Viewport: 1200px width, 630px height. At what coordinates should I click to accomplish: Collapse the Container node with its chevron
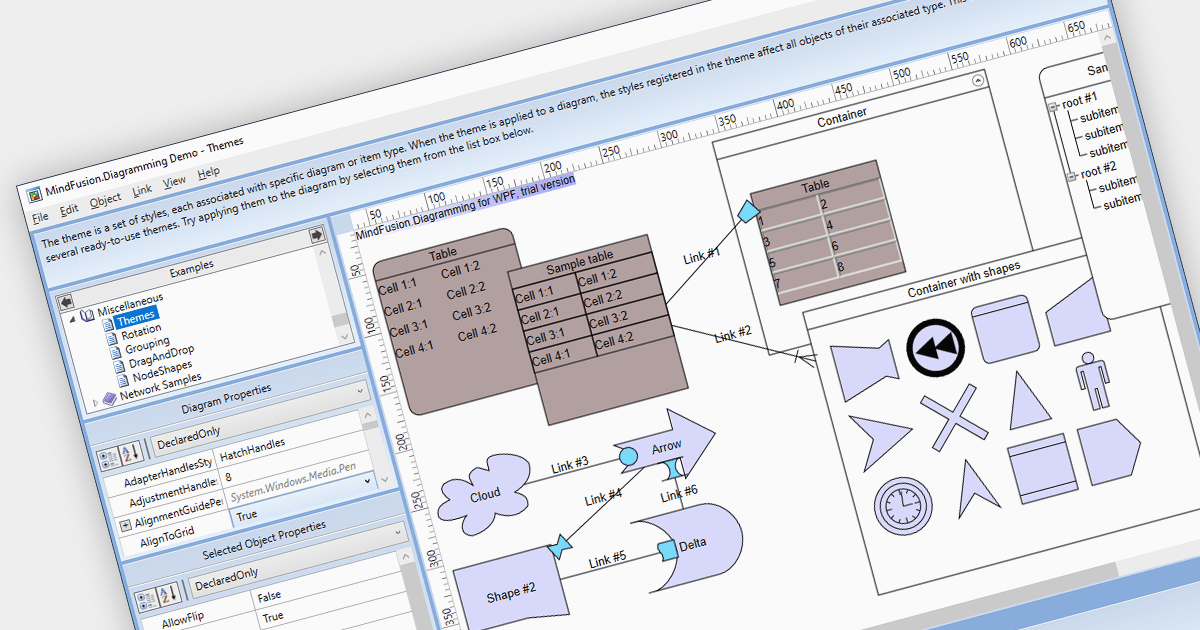(978, 79)
